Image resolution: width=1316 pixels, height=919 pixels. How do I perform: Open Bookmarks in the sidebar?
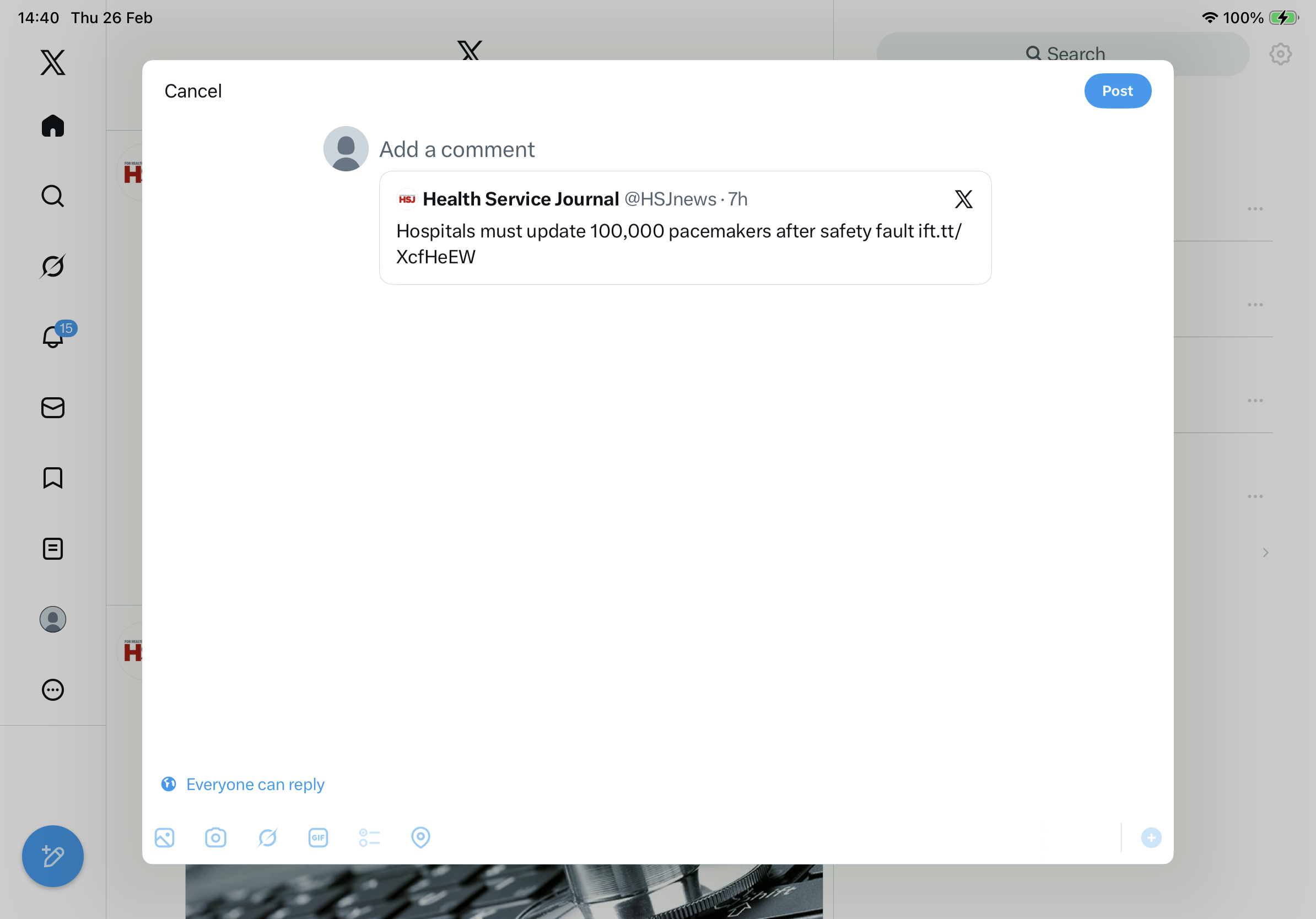coord(53,478)
